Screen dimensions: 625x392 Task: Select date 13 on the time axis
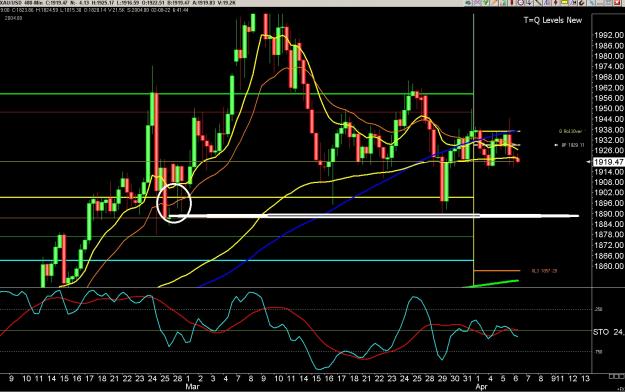585,378
